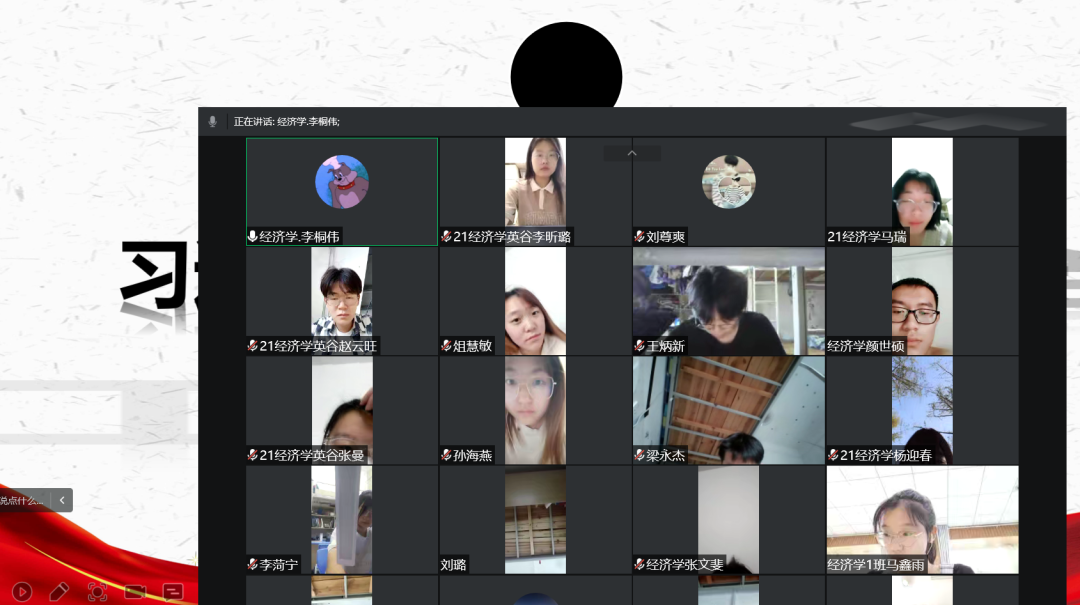Click the play icon in bottom toolbar

pos(21,591)
